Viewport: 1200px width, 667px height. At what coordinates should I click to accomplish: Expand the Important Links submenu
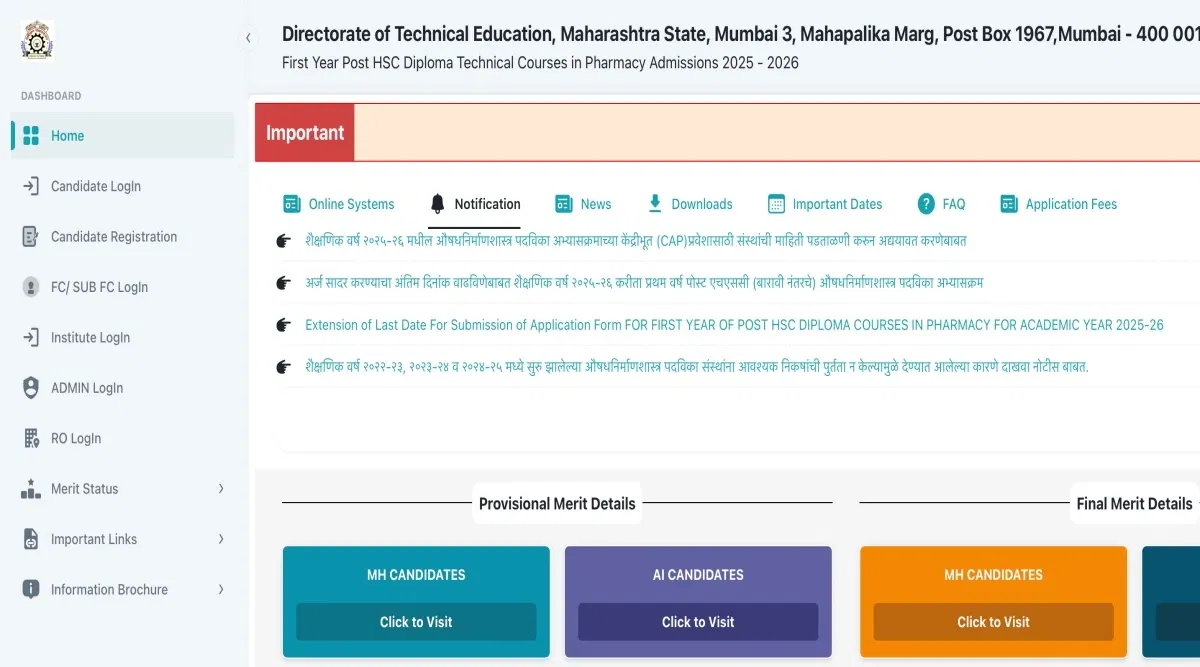point(221,539)
